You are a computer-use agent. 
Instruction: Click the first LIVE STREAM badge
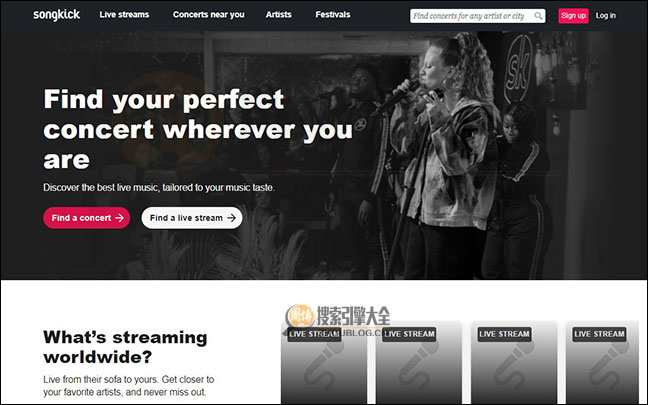click(x=314, y=334)
